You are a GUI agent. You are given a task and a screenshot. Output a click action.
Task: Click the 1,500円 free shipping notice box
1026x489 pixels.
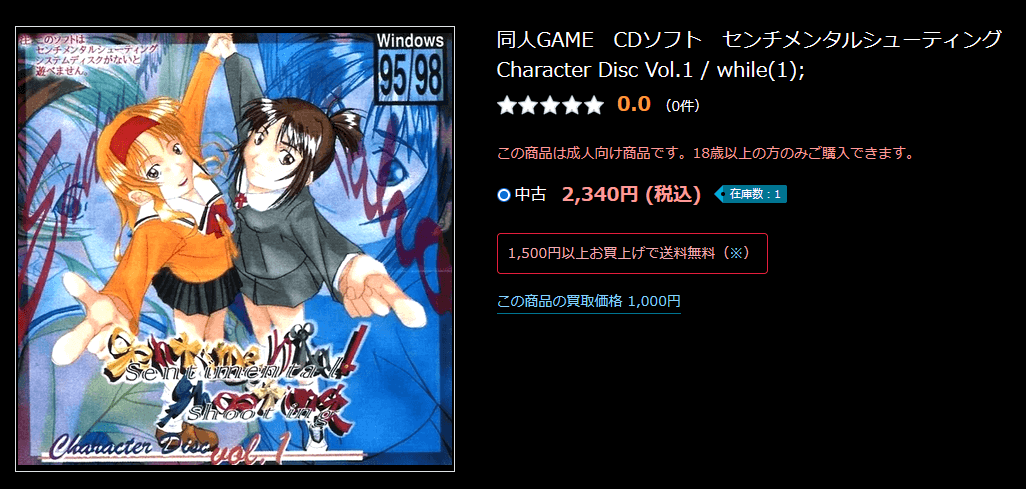[x=632, y=253]
